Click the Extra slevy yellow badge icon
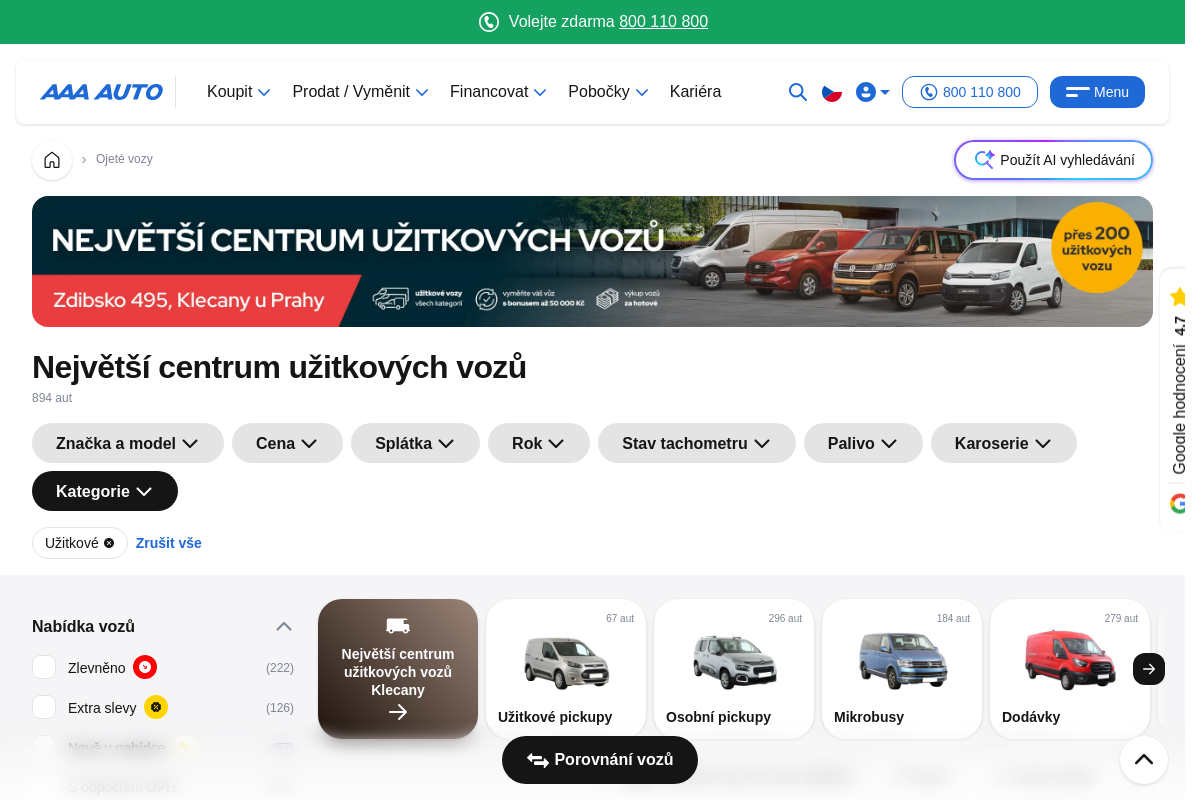This screenshot has width=1200, height=800. [156, 707]
